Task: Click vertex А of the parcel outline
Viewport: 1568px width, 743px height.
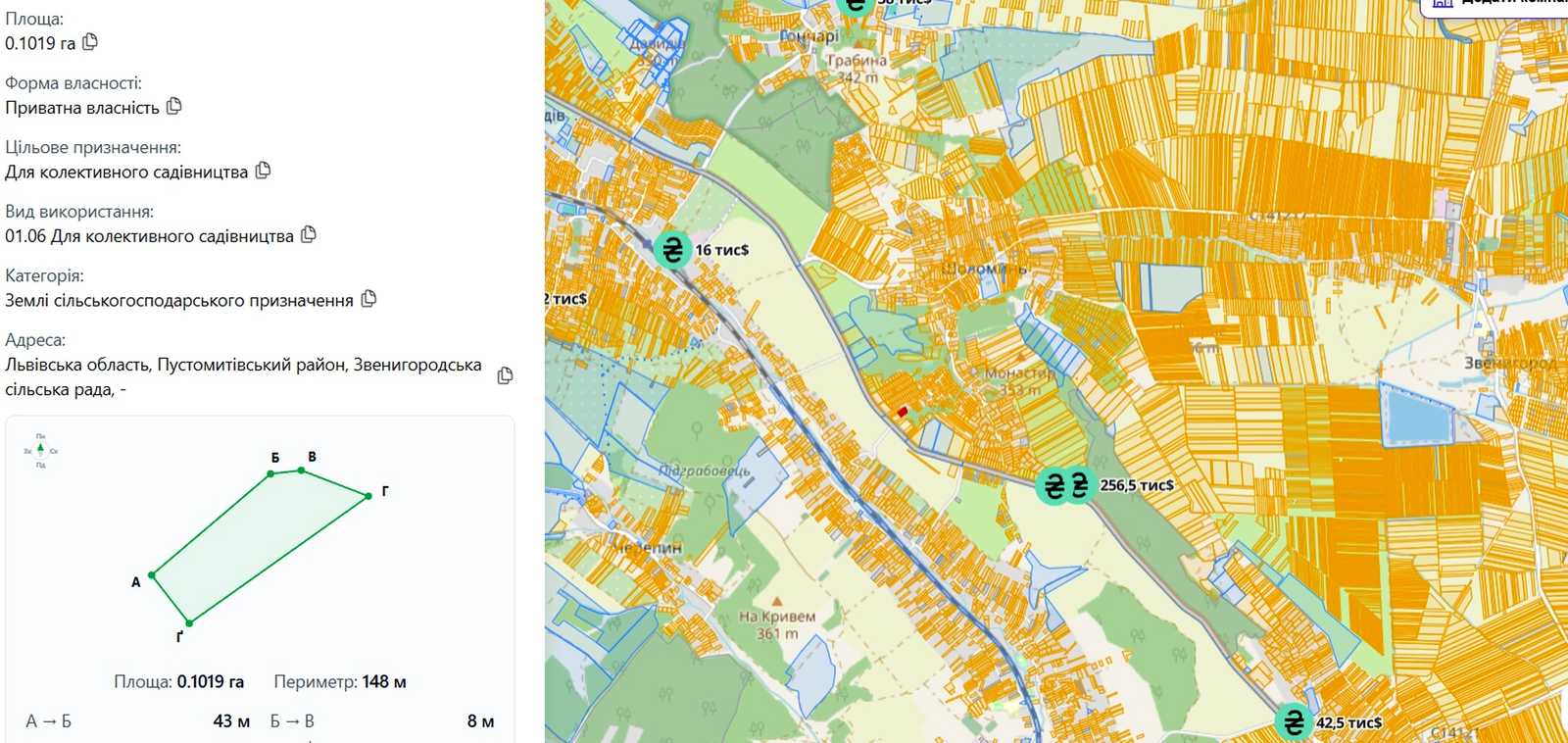Action: (152, 575)
